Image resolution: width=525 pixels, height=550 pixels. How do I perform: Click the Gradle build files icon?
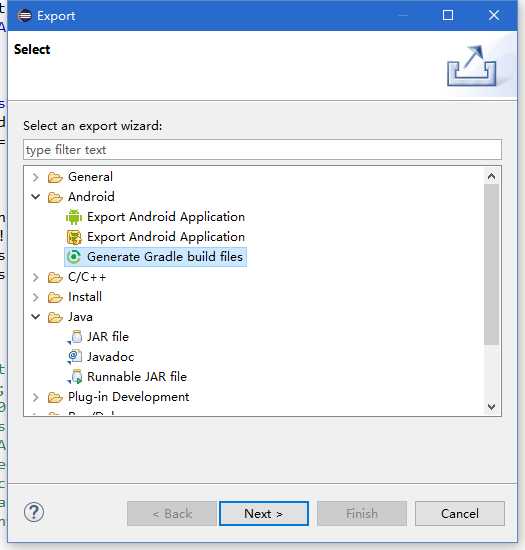click(74, 257)
